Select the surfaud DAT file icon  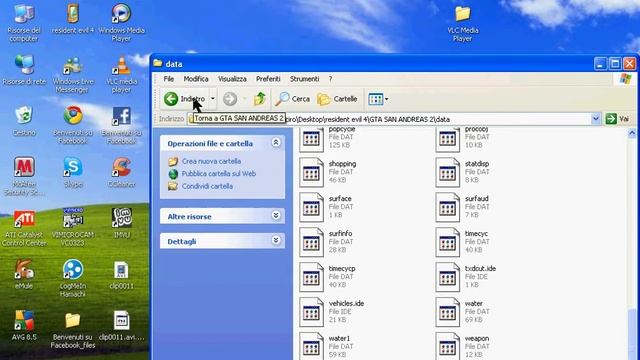click(x=447, y=208)
